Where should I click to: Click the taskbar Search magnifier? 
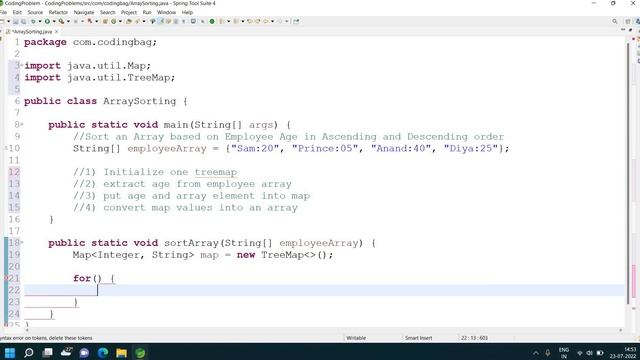tap(29, 352)
